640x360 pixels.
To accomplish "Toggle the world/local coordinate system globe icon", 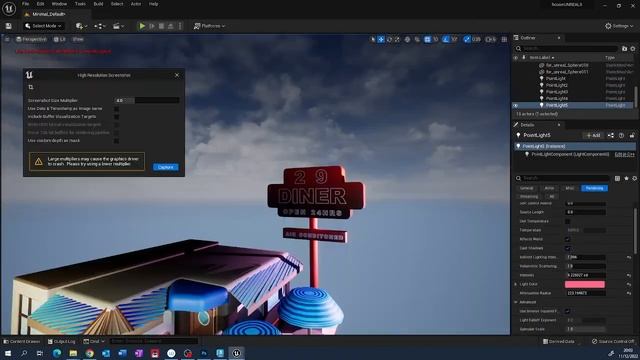I will pyautogui.click(x=407, y=39).
